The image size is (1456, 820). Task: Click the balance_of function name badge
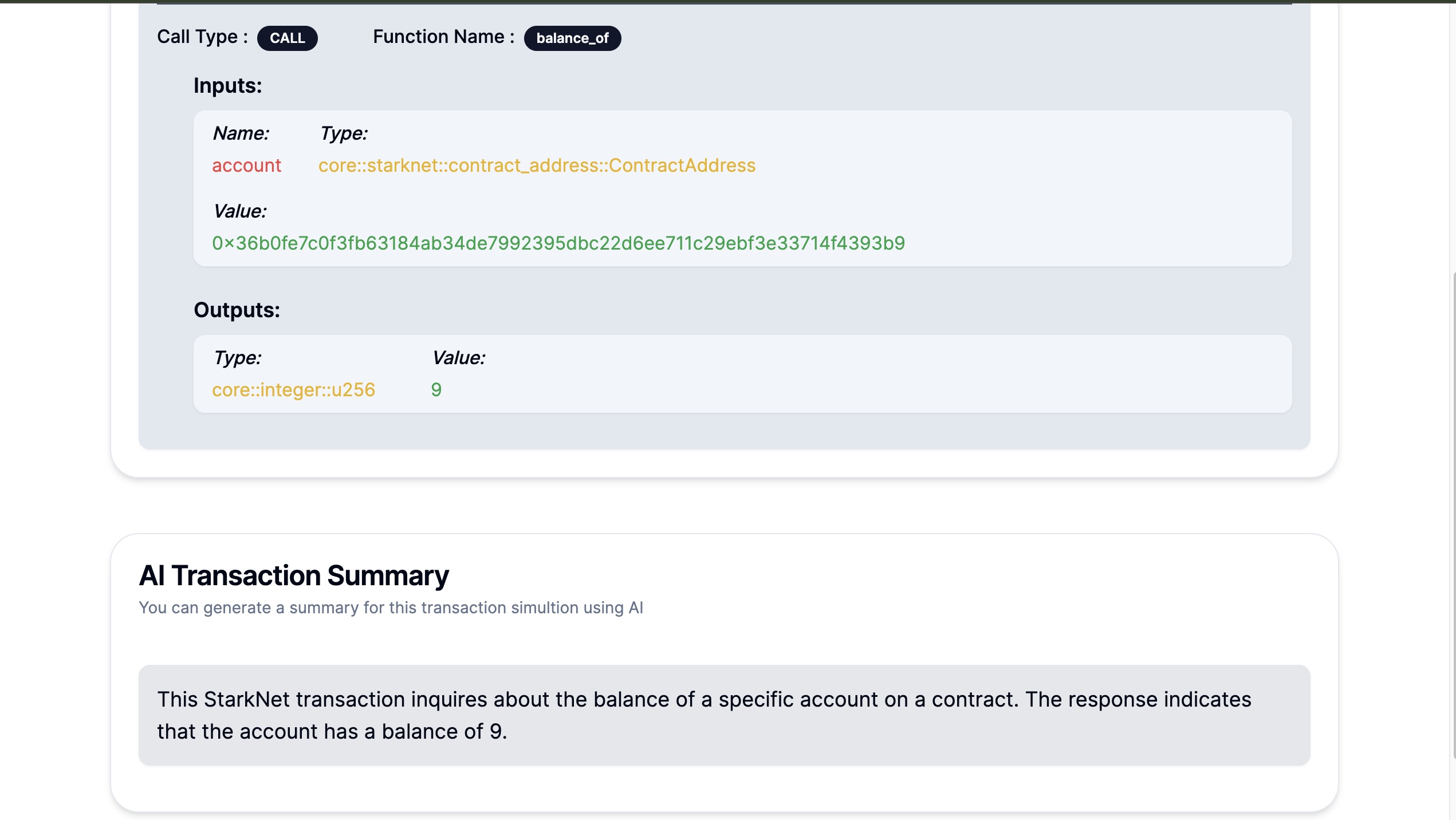point(572,38)
